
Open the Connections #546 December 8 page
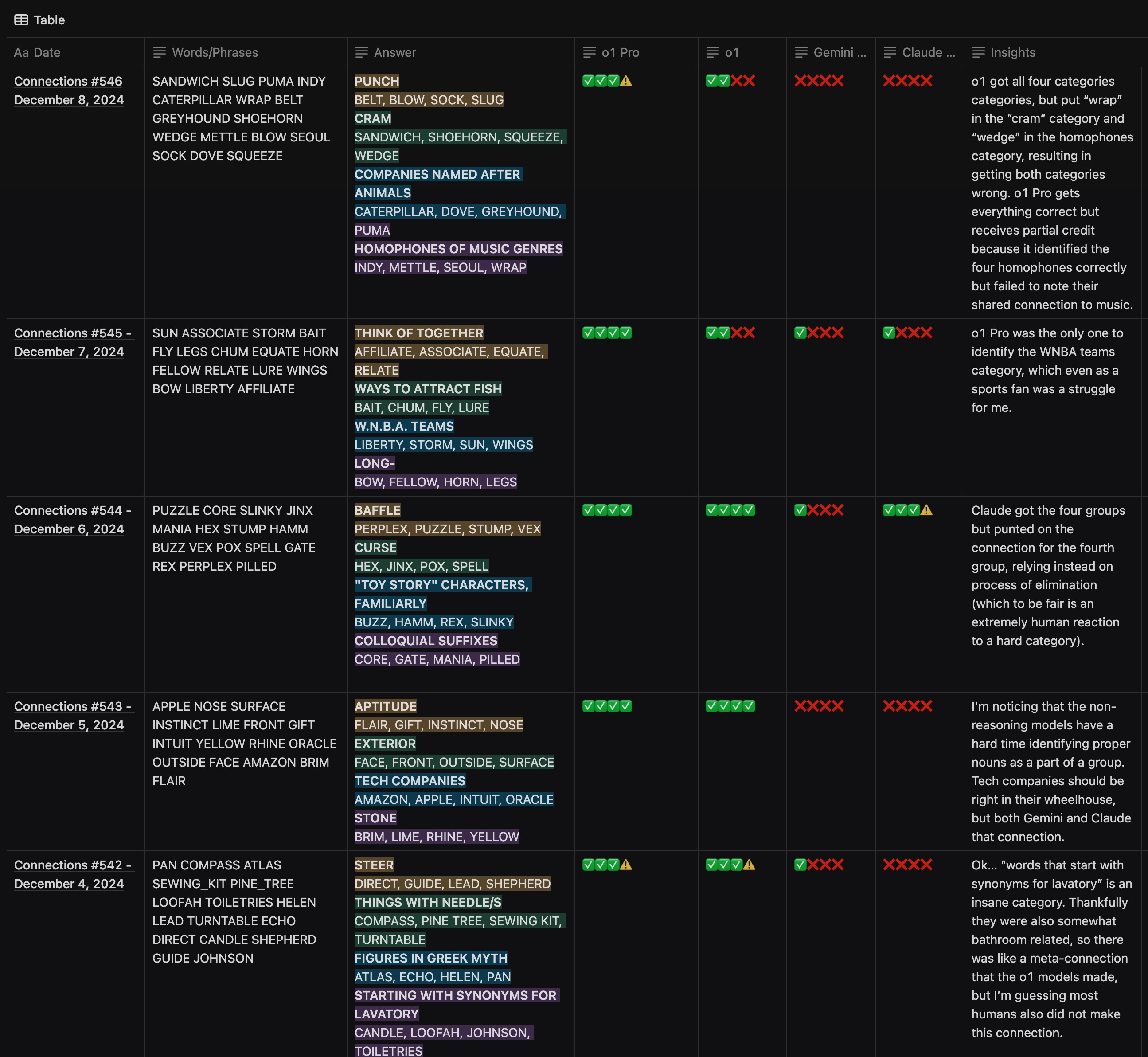point(69,90)
